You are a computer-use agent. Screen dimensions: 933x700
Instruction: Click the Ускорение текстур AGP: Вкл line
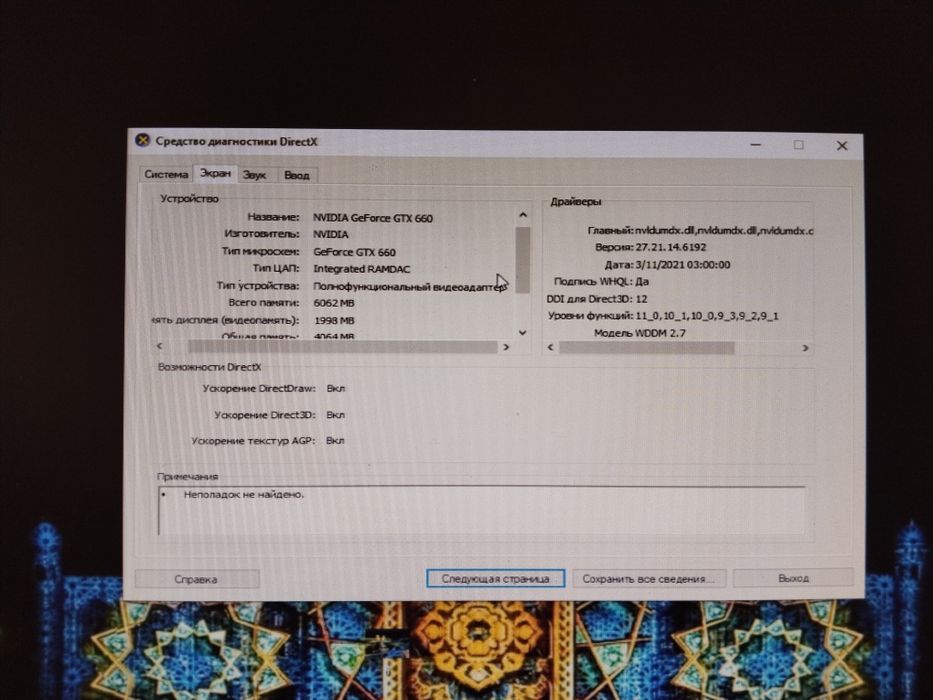pos(268,441)
